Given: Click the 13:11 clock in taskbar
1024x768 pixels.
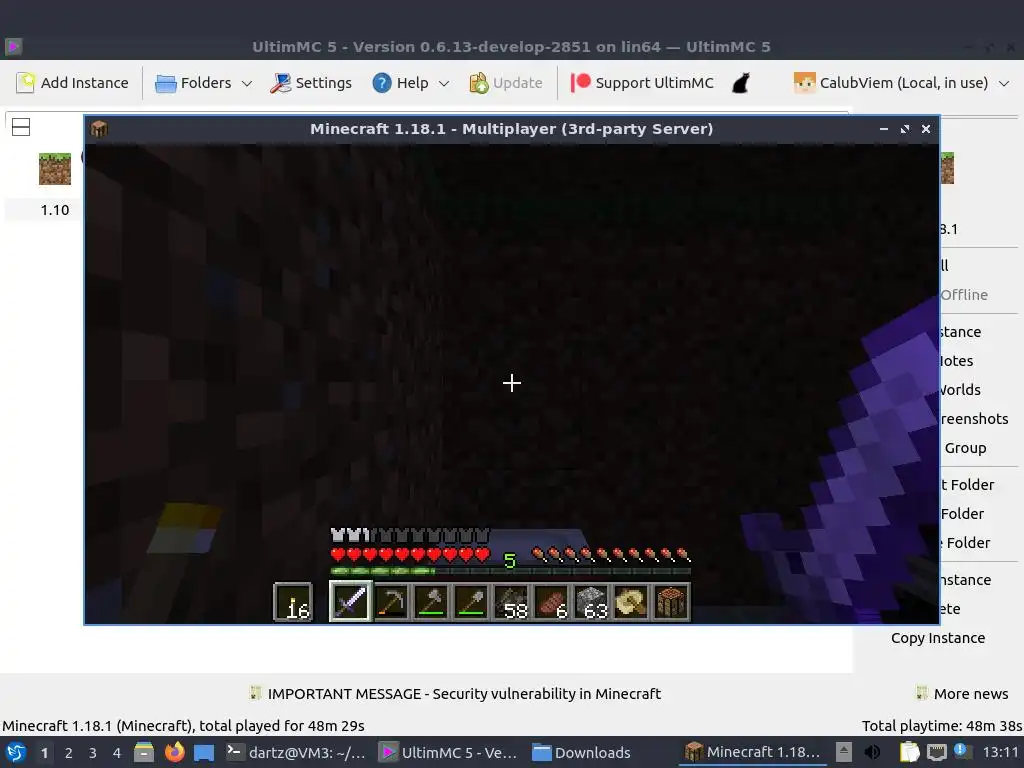Looking at the screenshot, I should [1000, 752].
